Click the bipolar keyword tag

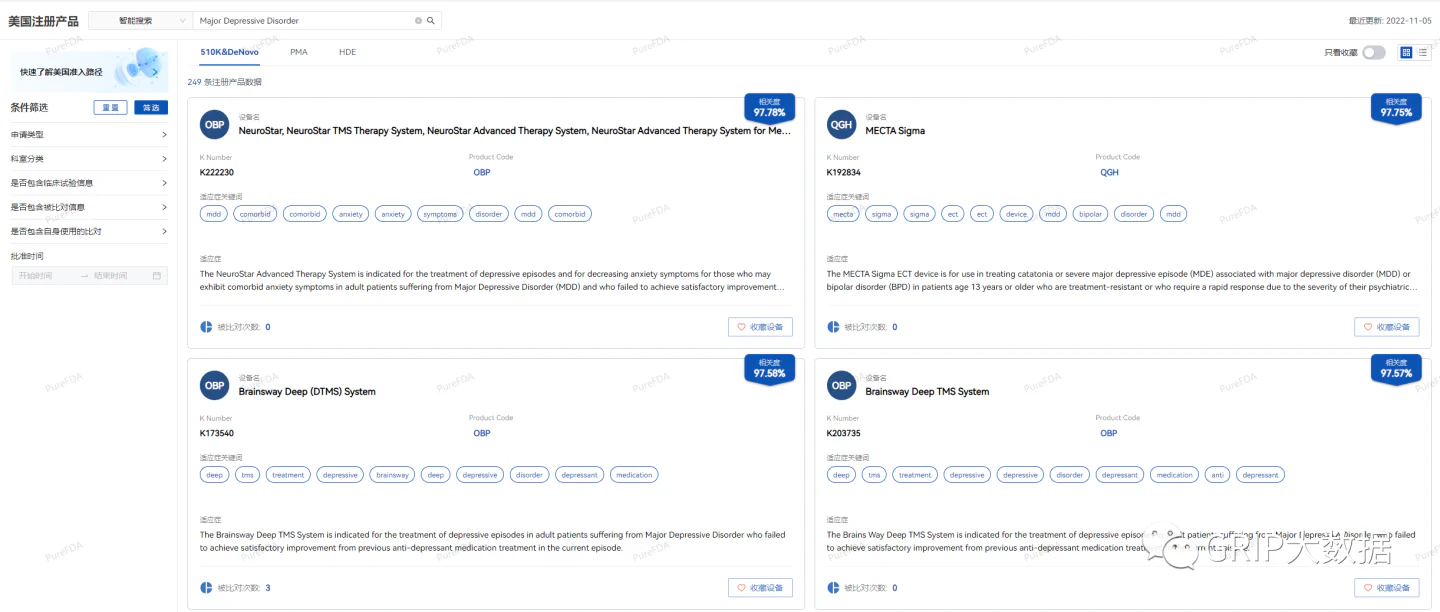pos(1089,214)
